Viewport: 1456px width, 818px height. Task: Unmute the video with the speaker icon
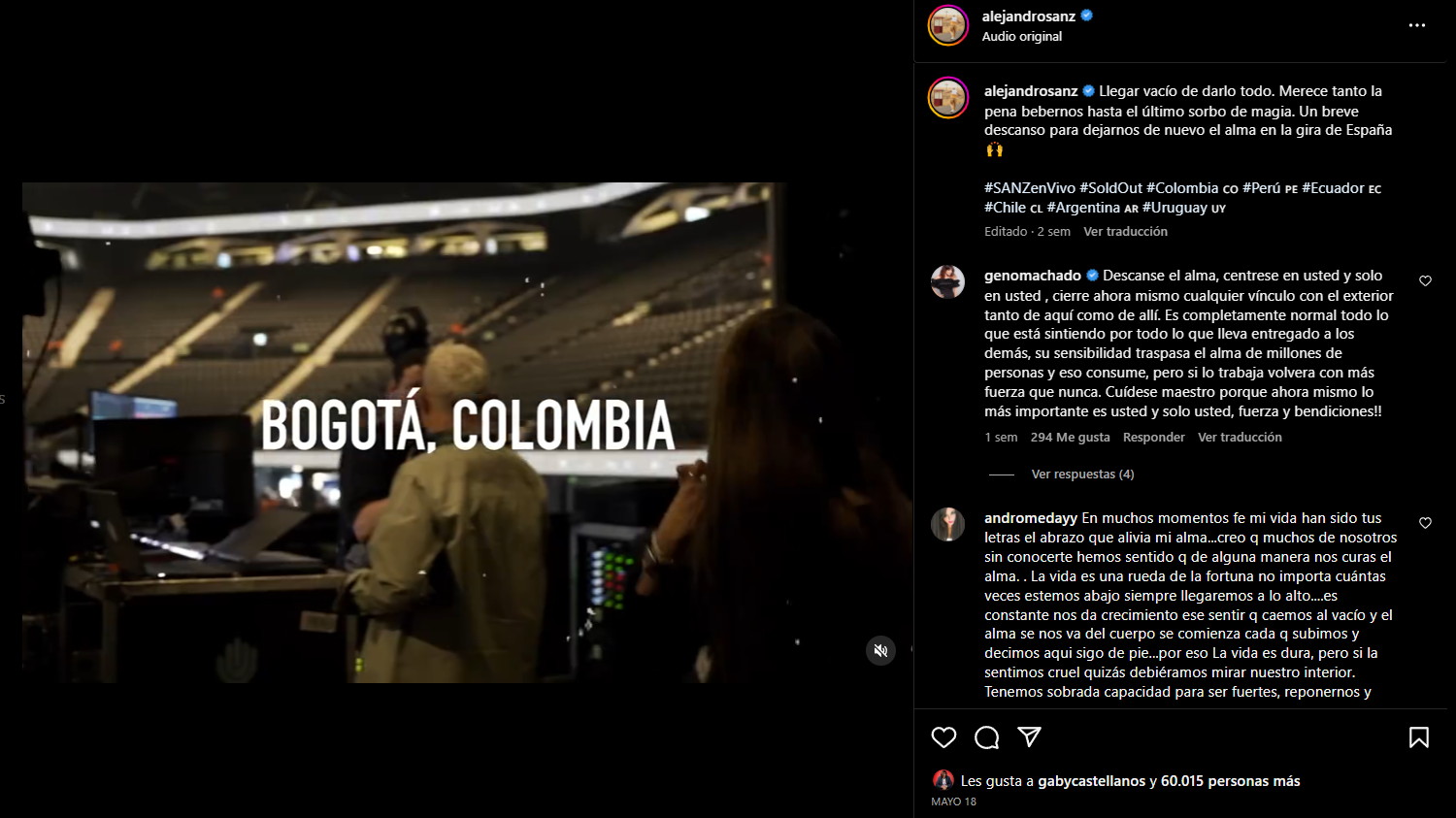click(x=880, y=650)
